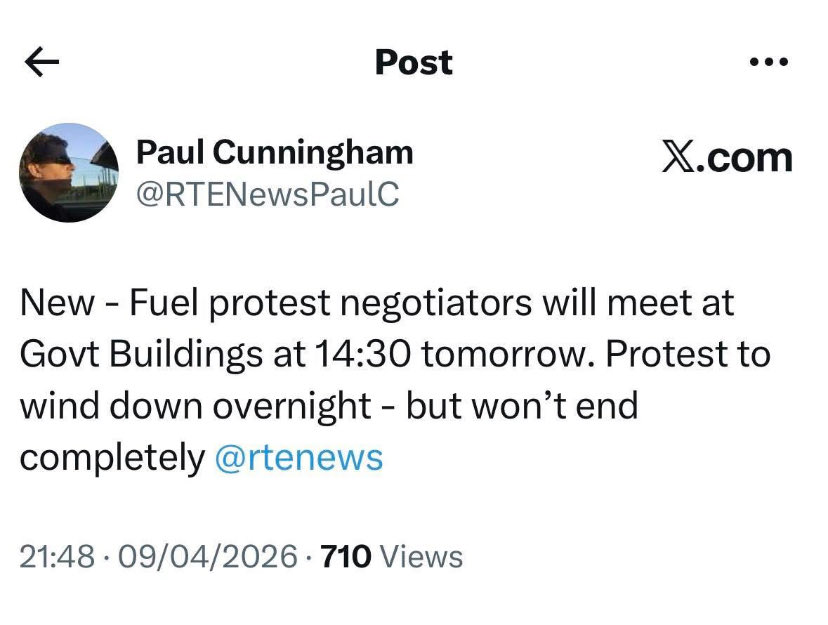
Task: Open the three-dot more options menu
Action: (x=769, y=62)
